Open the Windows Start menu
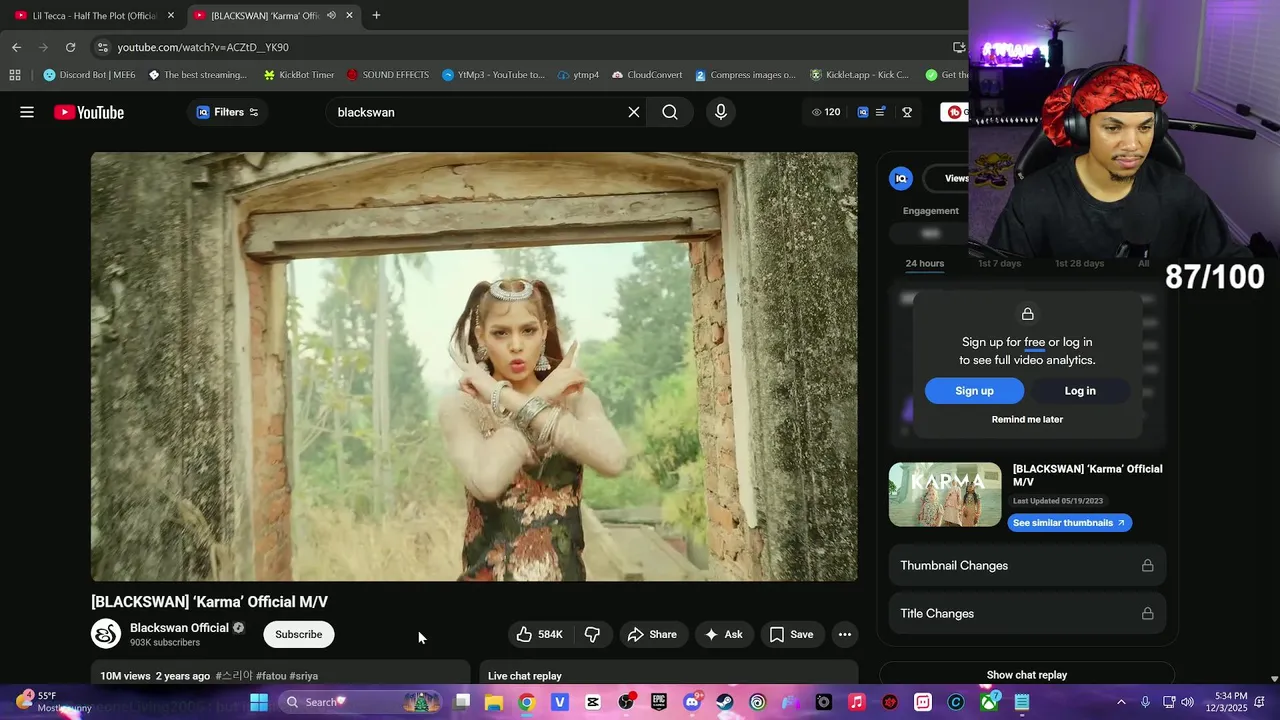The height and width of the screenshot is (720, 1280). (x=259, y=702)
